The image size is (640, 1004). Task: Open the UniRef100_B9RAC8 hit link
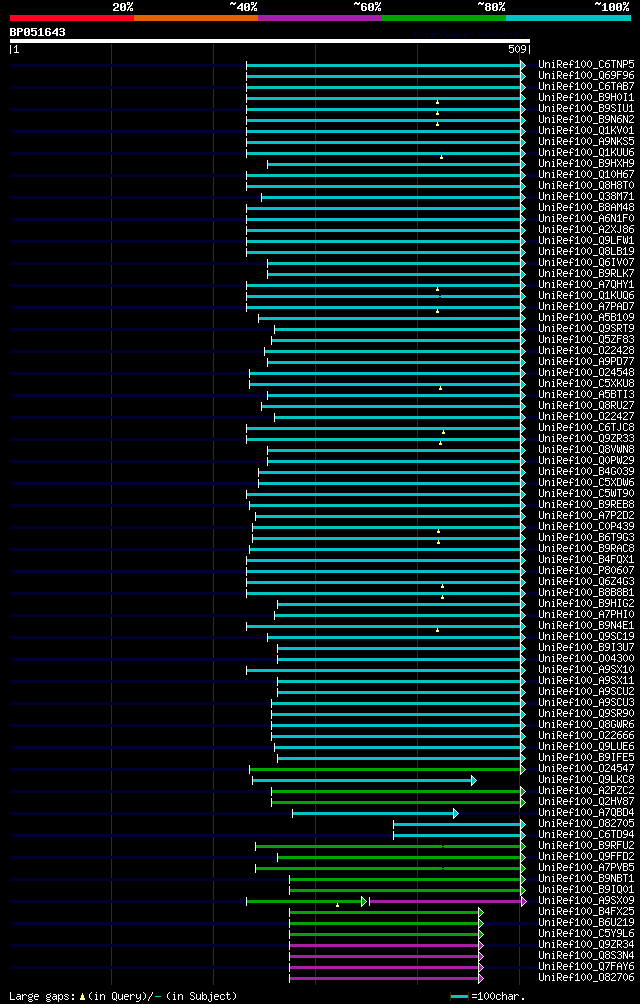586,549
